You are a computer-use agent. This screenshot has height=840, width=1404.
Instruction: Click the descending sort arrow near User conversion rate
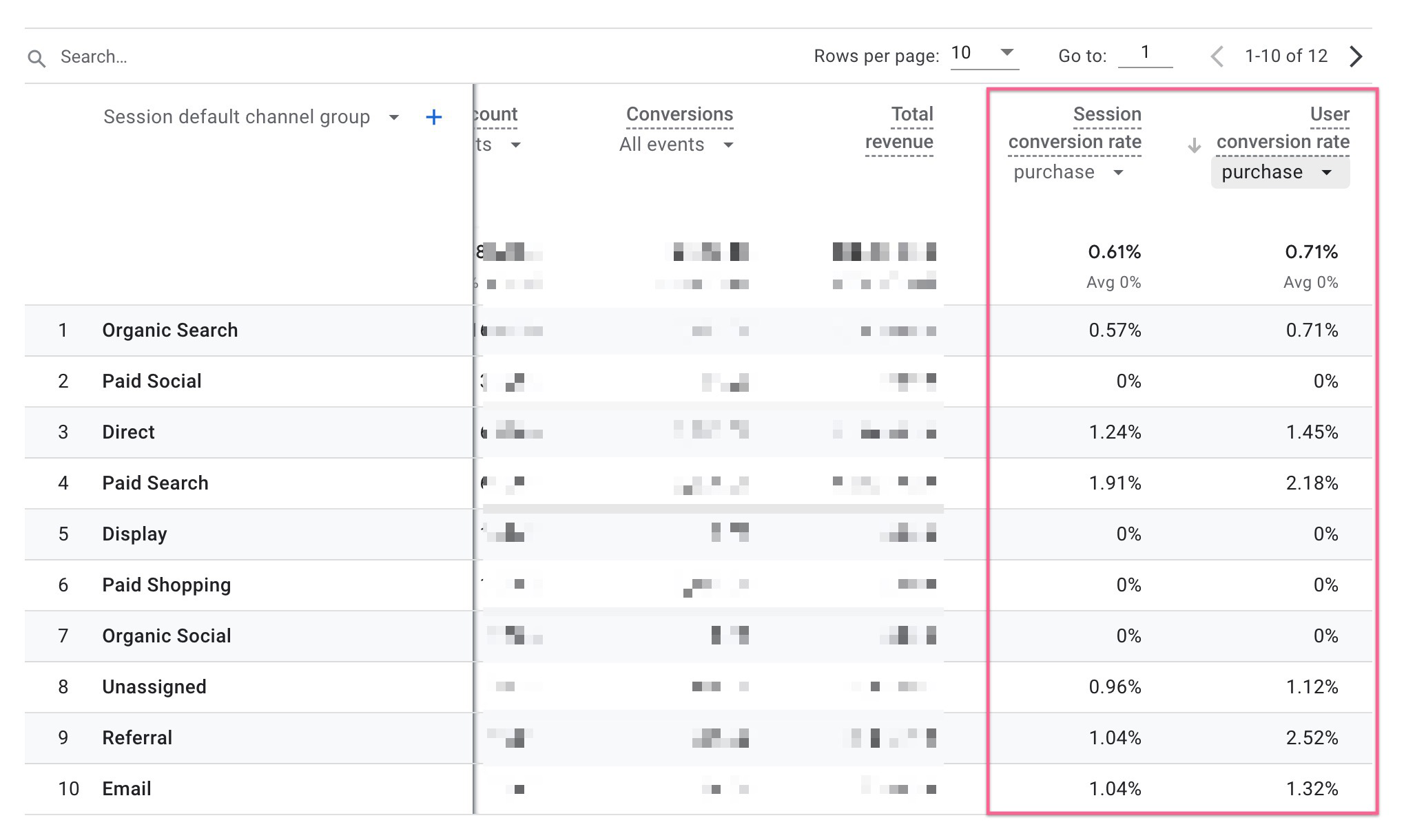(1193, 145)
